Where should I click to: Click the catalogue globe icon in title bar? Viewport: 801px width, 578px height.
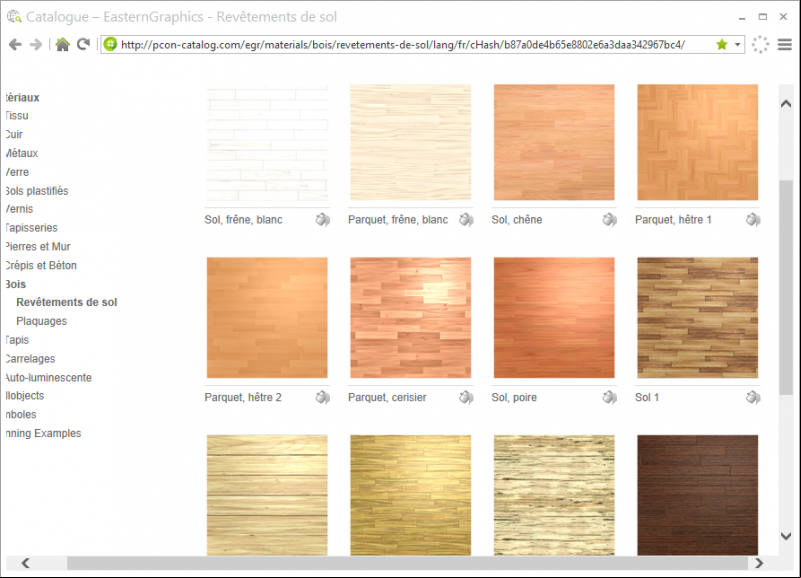(14, 17)
